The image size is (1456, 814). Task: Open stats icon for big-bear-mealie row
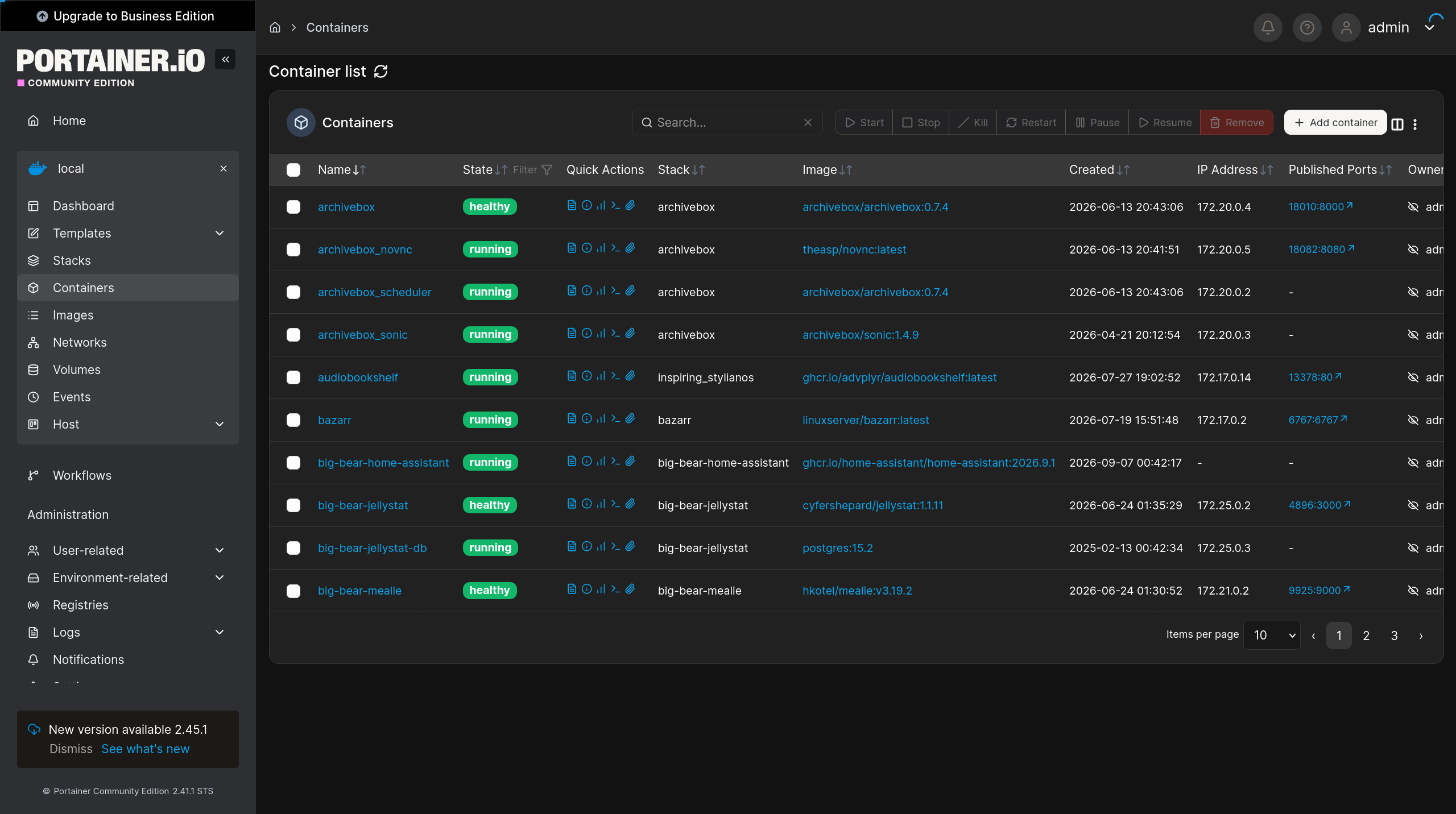pyautogui.click(x=601, y=589)
